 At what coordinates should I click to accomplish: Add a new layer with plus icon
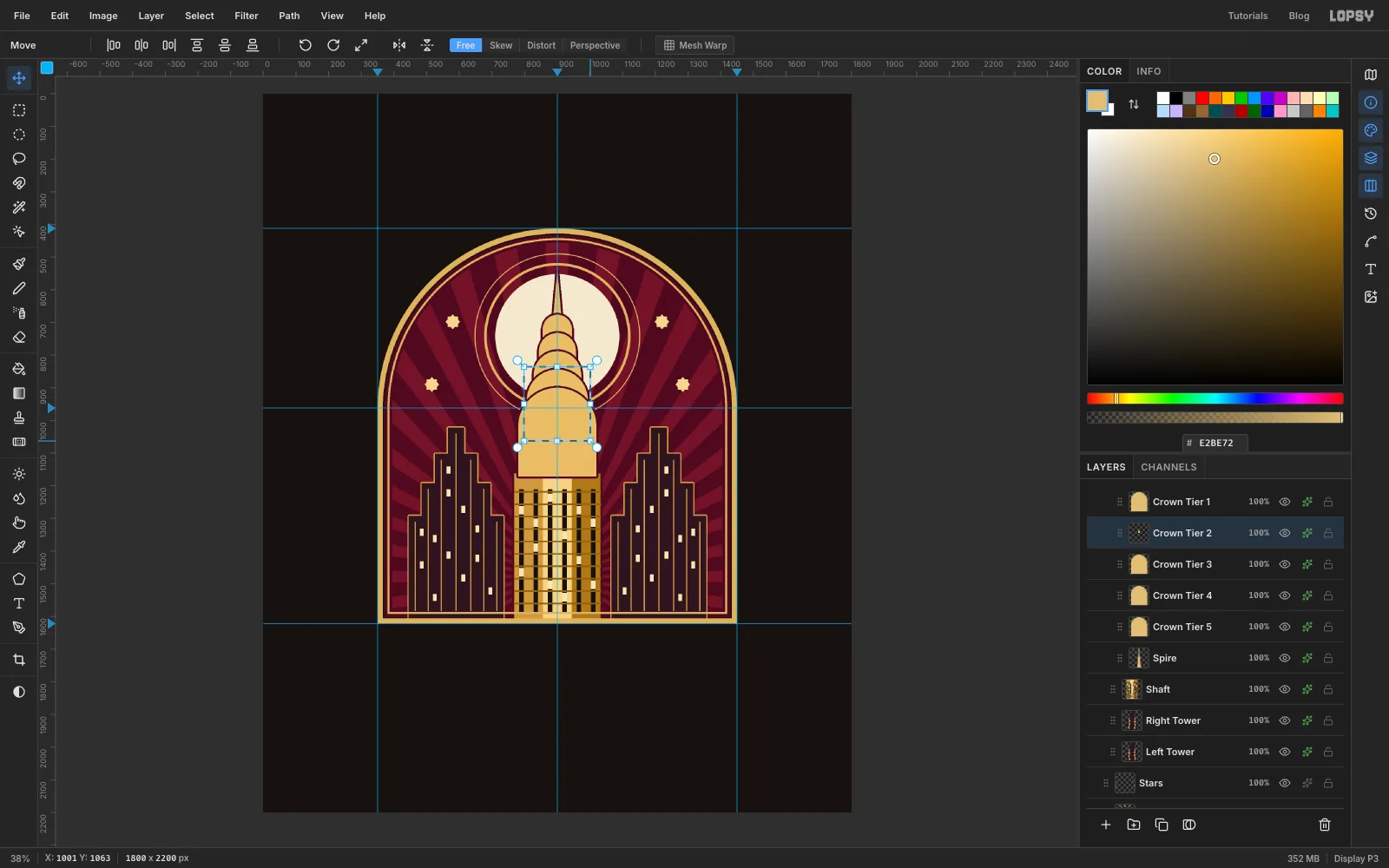tap(1106, 825)
